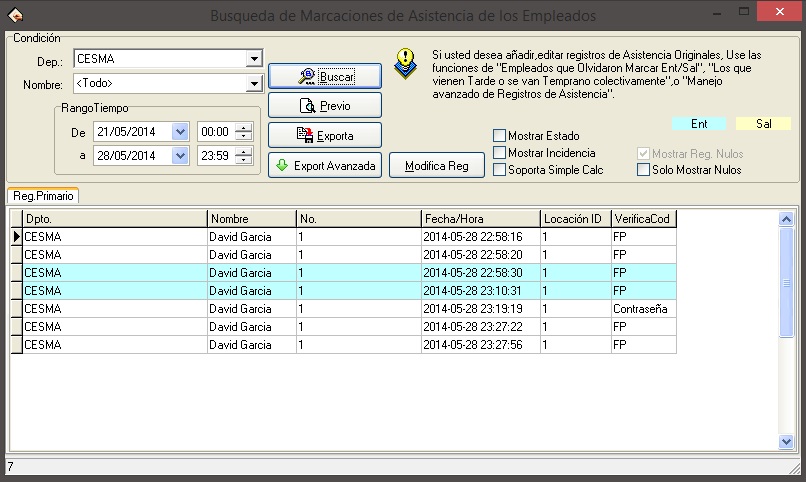Click the Dpto. column header

pos(115,219)
